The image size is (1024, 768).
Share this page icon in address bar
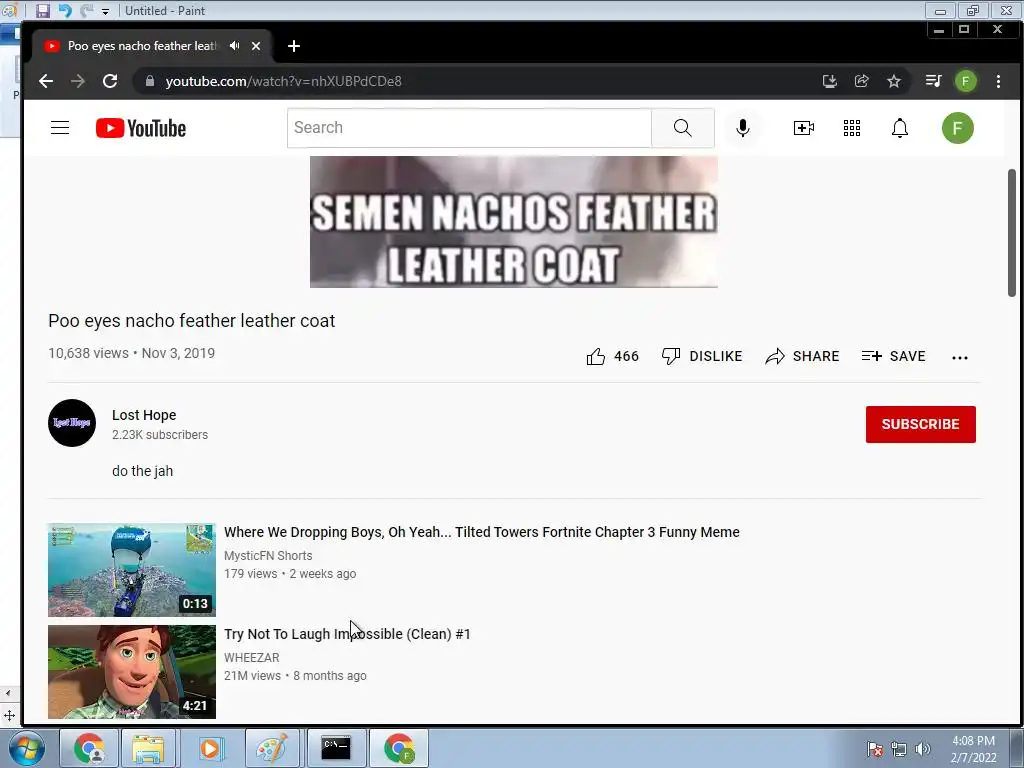click(x=861, y=81)
